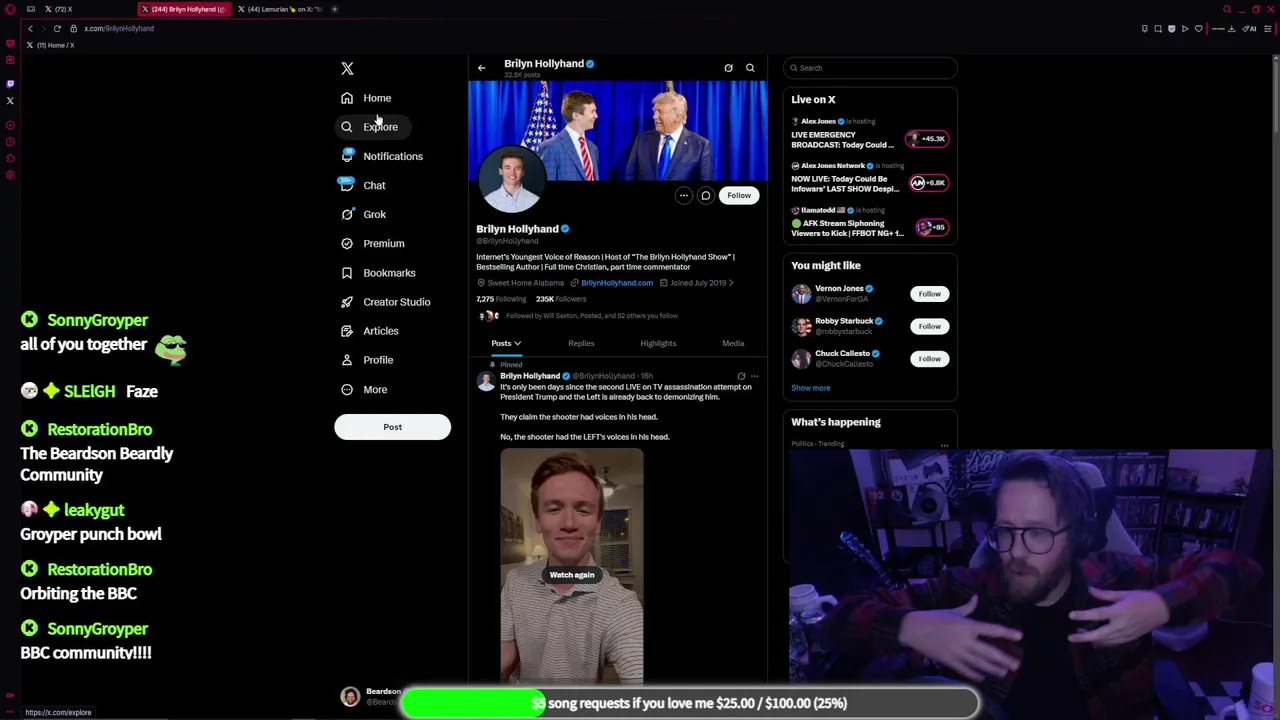Go back using profile header arrow
This screenshot has height=720, width=1280.
click(x=481, y=68)
